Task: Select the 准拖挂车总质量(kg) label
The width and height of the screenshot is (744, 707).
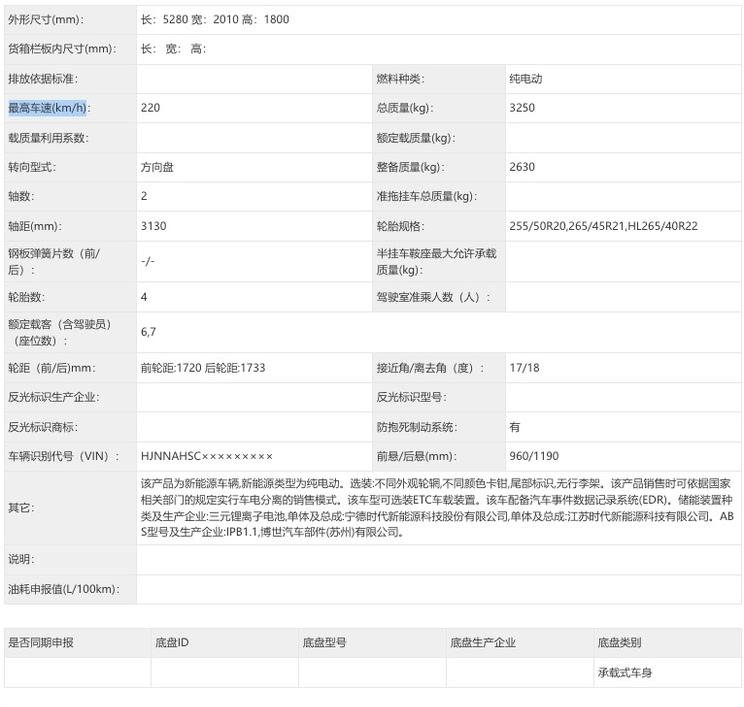Action: coord(427,196)
